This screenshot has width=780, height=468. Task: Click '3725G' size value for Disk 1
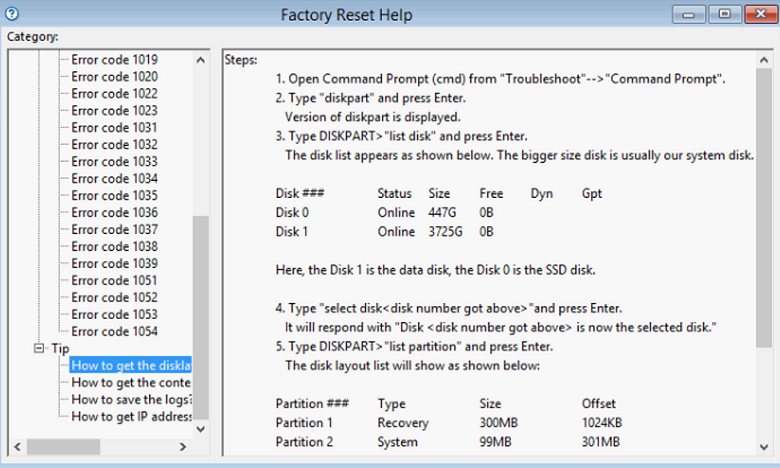pyautogui.click(x=445, y=232)
